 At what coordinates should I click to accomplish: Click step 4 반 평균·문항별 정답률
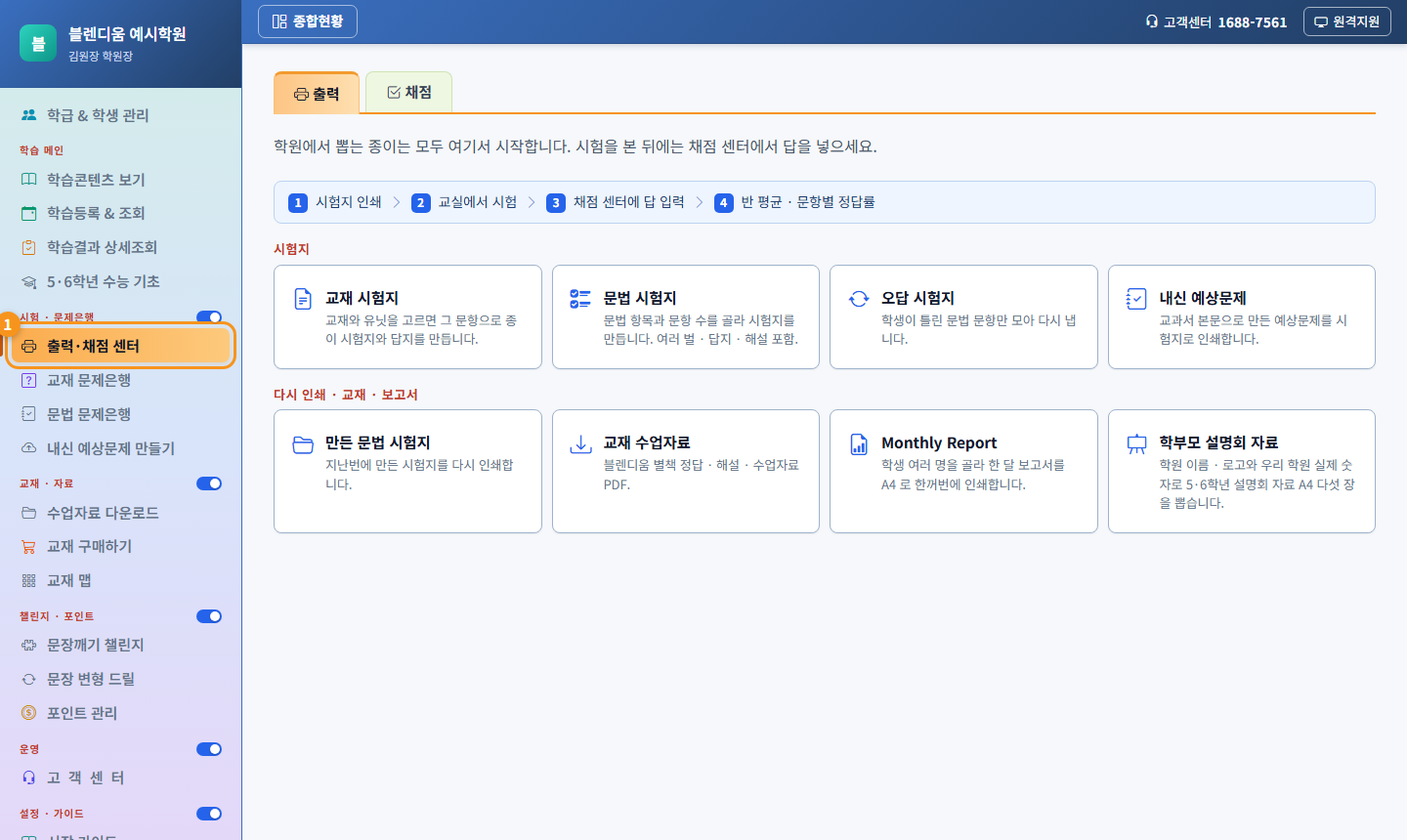[x=795, y=202]
